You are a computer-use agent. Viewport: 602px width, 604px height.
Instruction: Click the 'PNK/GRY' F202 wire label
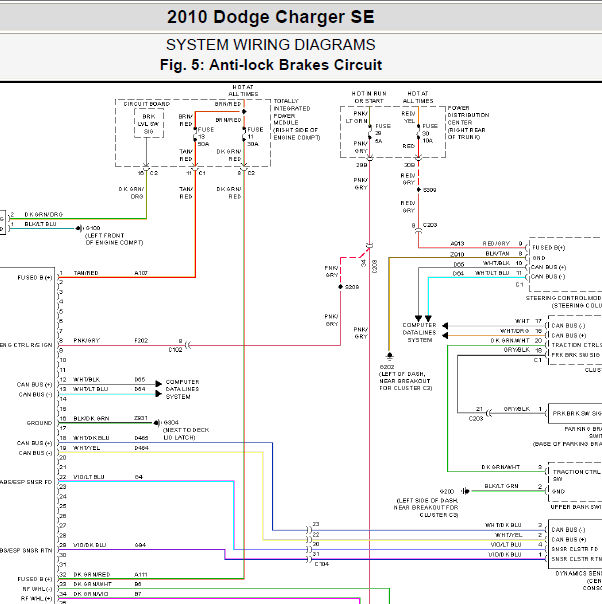tap(87, 341)
